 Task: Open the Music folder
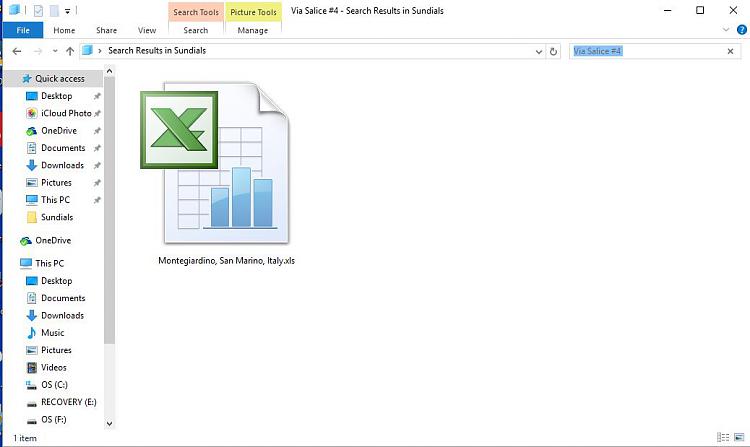53,333
